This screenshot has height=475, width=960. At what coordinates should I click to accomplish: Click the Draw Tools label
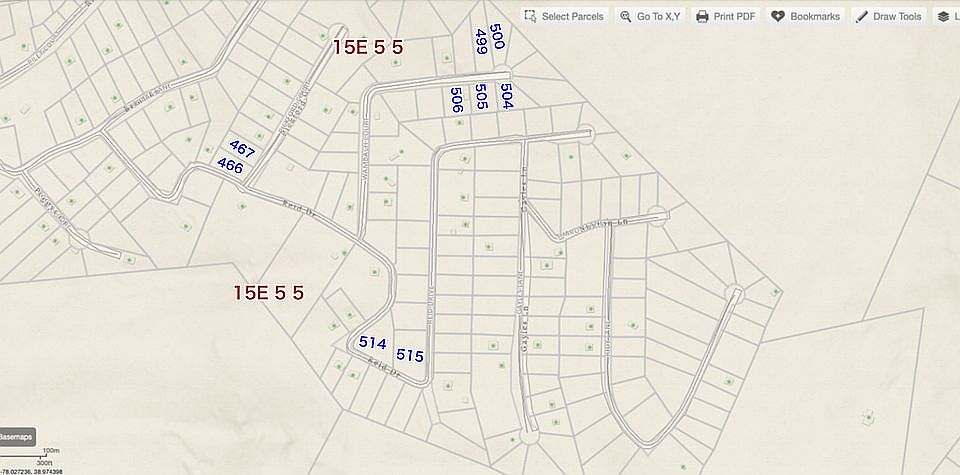pos(897,17)
